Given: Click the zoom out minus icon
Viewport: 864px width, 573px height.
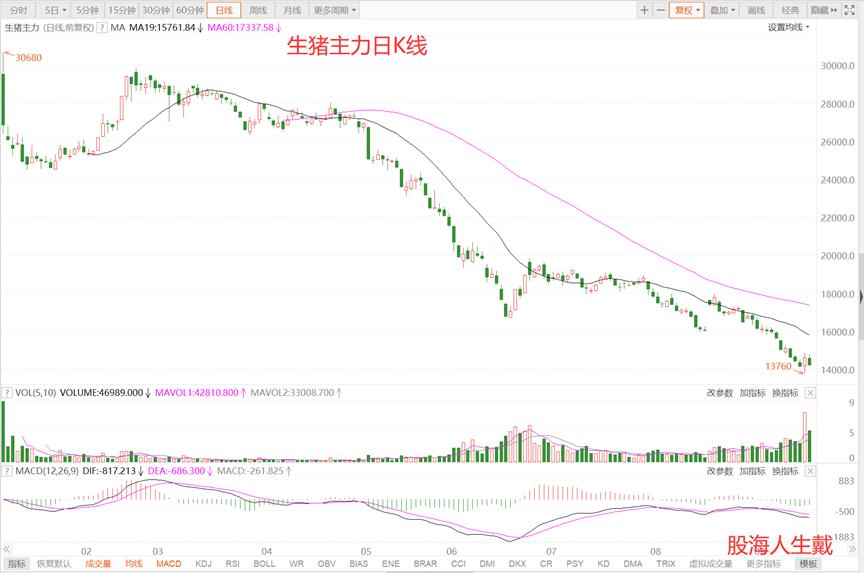Looking at the screenshot, I should pos(661,10).
